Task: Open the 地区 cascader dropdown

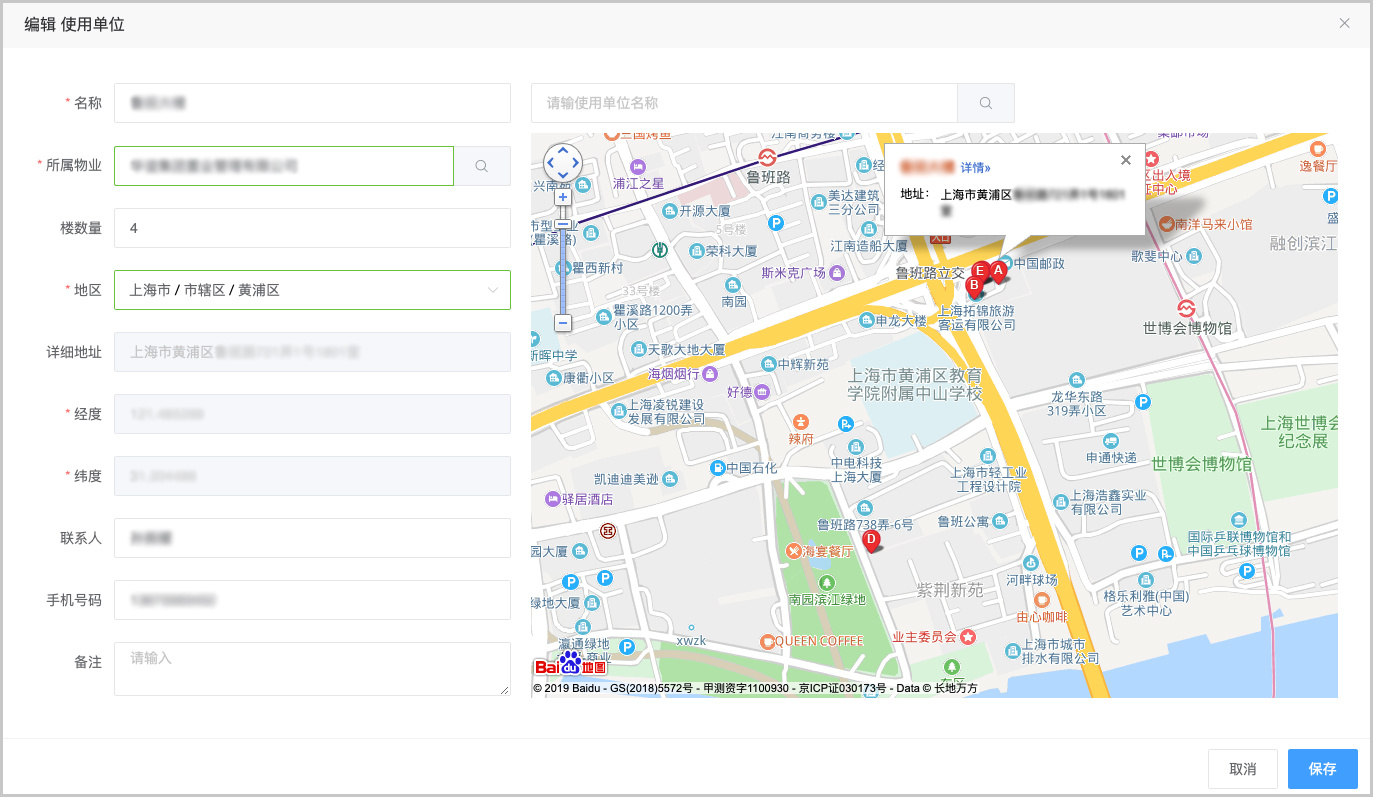Action: click(312, 290)
